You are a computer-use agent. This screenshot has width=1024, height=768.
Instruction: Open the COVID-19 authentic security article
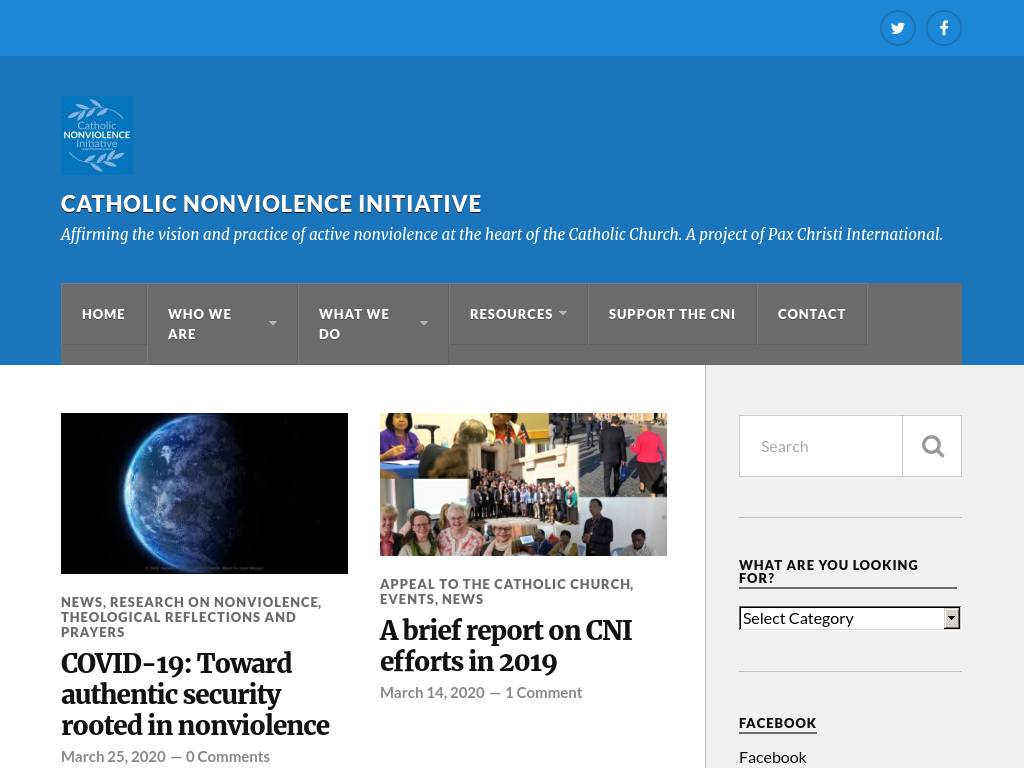[x=195, y=694]
